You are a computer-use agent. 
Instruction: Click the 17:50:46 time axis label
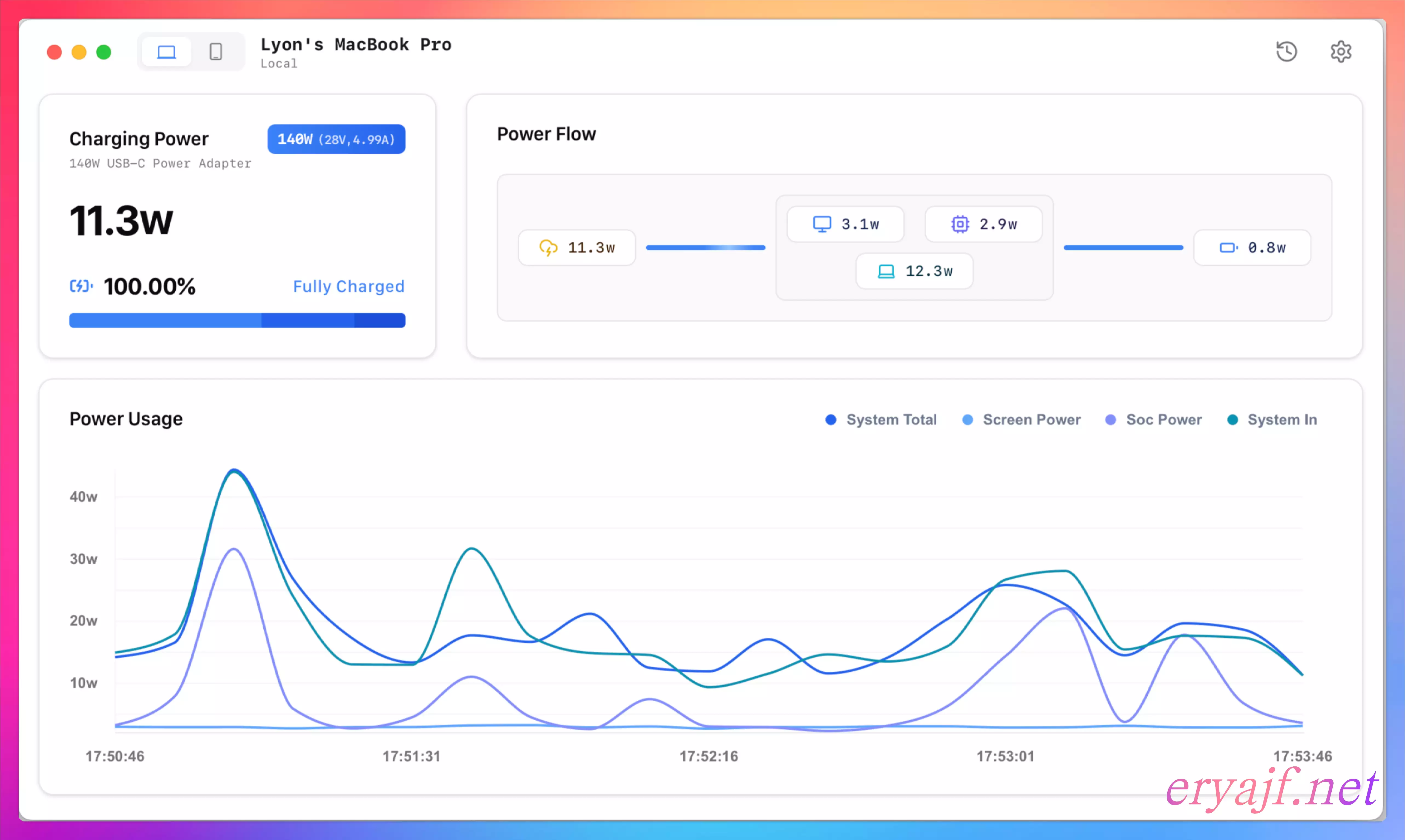pyautogui.click(x=115, y=756)
